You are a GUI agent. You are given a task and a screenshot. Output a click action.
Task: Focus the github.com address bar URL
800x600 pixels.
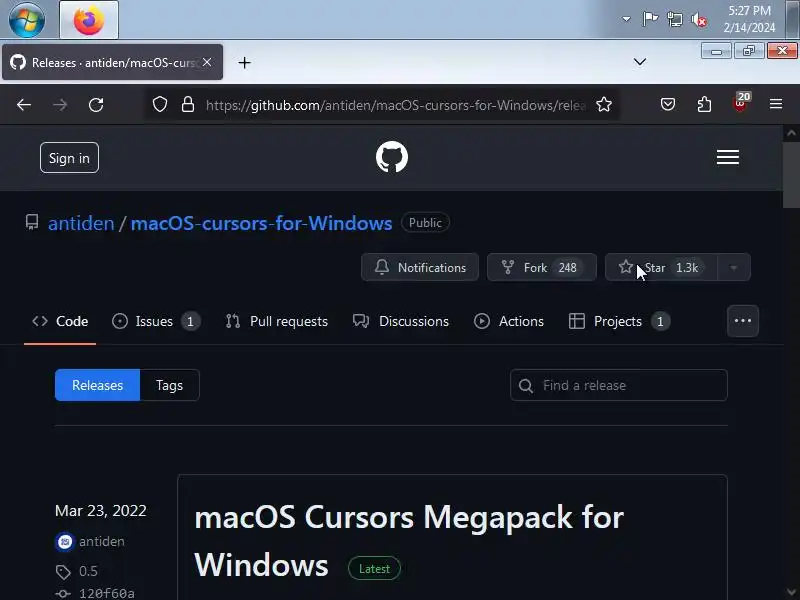coord(395,105)
